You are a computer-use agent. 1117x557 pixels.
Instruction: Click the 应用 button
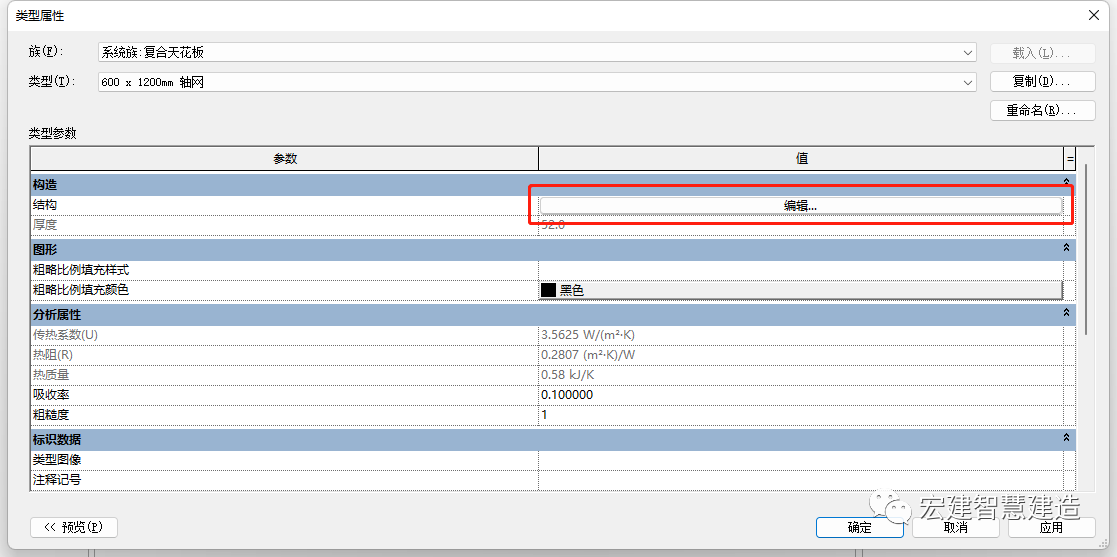(1051, 527)
